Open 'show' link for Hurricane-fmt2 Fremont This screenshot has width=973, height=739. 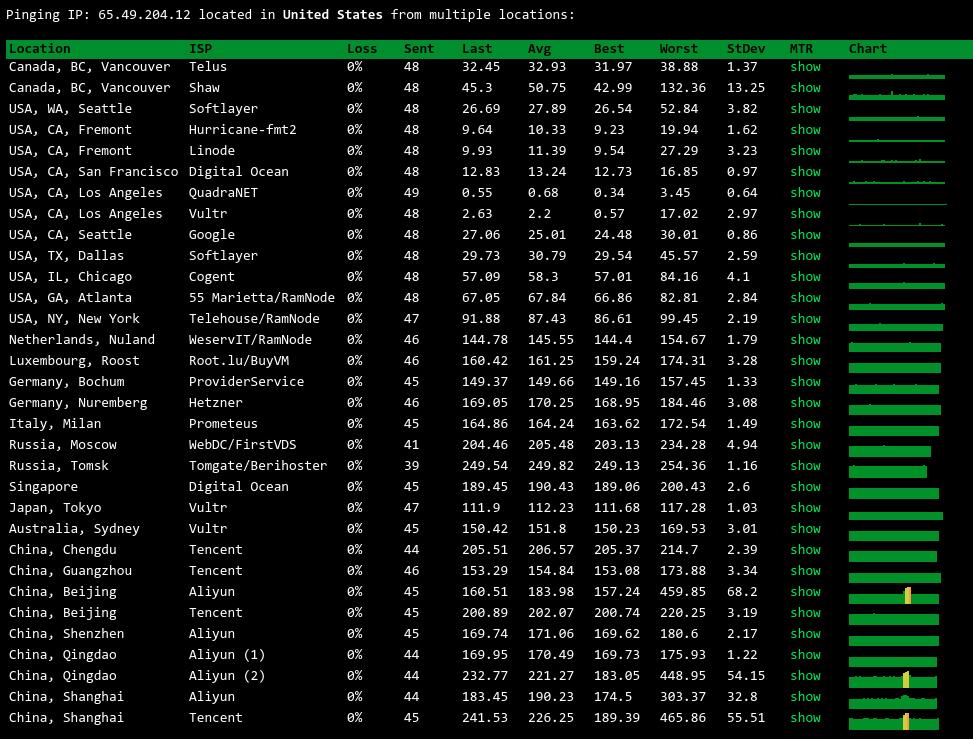coord(805,130)
